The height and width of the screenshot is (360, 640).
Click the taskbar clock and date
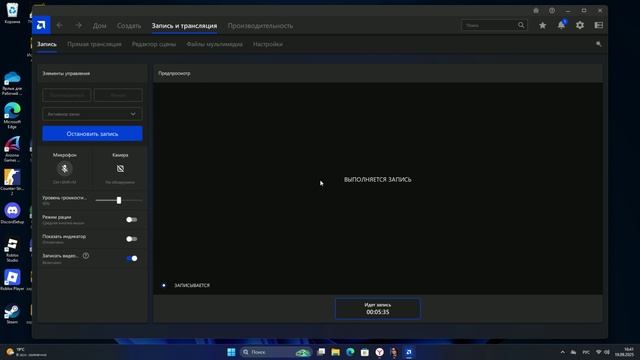pyautogui.click(x=624, y=352)
